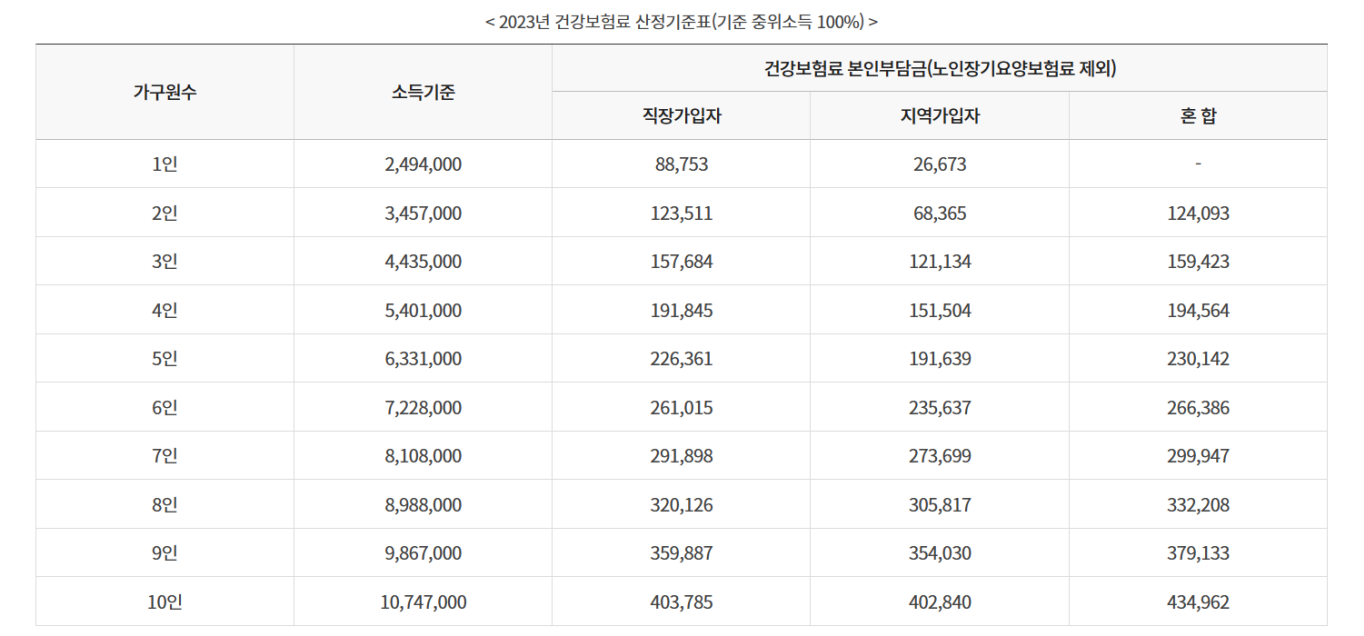Click mixed premium 434,962
This screenshot has width=1364, height=636.
pos(1198,602)
